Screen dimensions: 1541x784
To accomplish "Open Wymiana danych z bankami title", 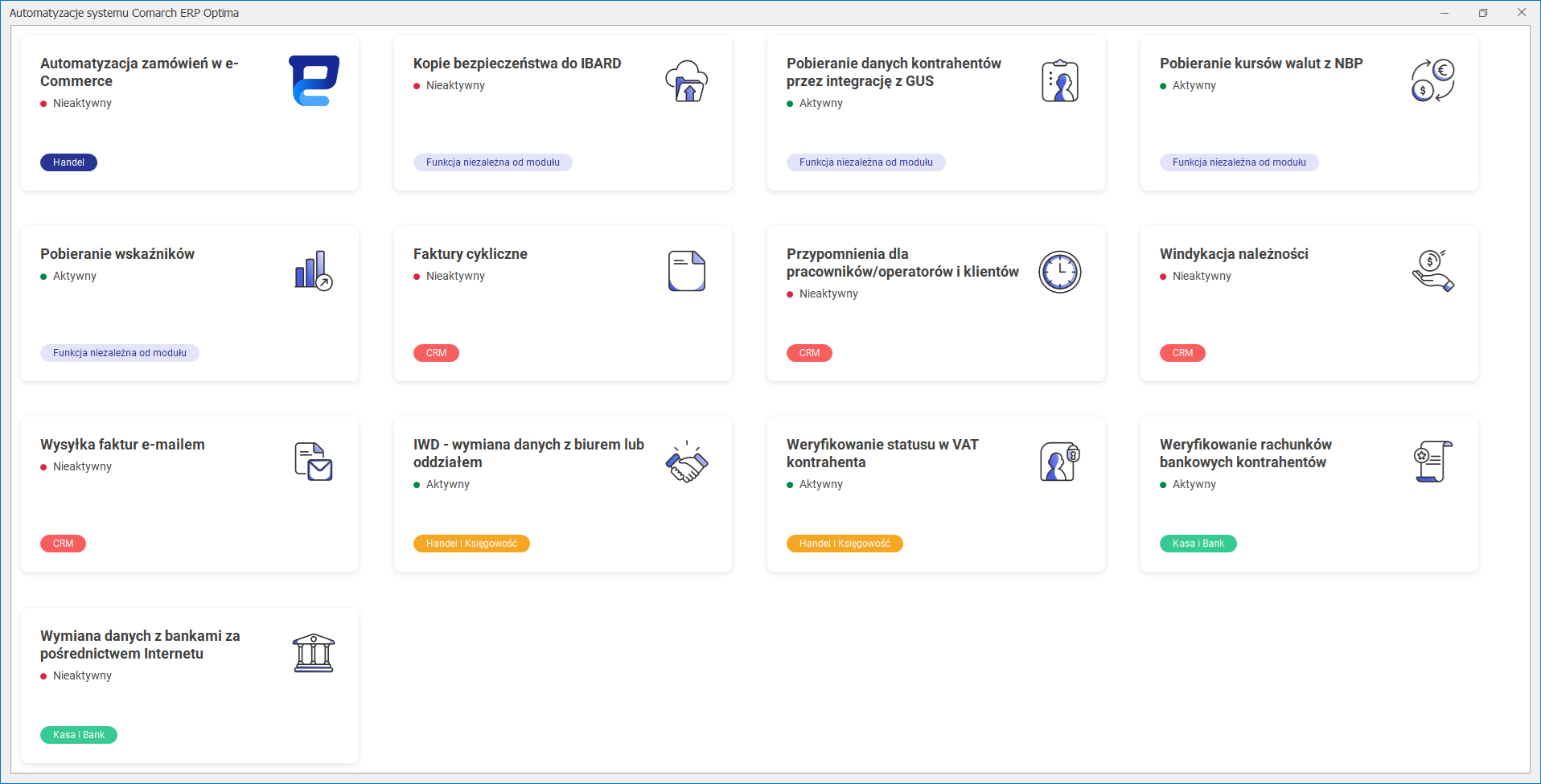I will (140, 645).
